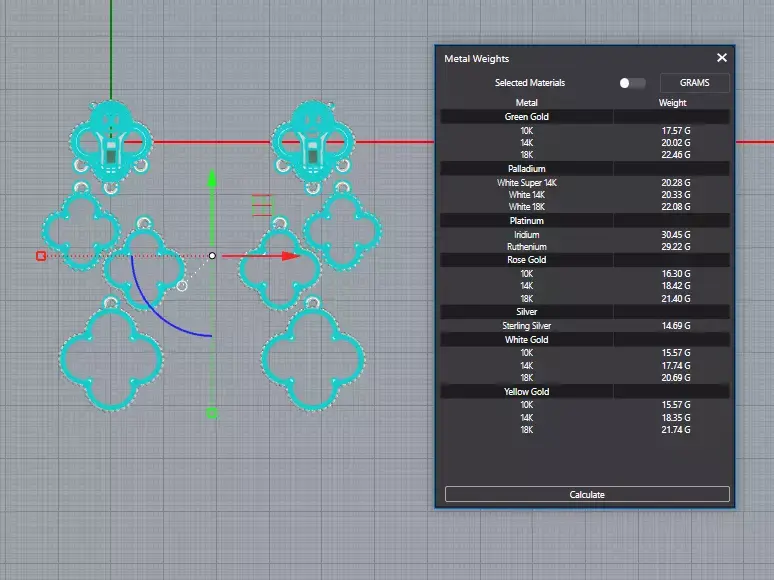Viewport: 774px width, 580px height.
Task: Click the 10K row under Green Gold
Action: click(x=585, y=131)
